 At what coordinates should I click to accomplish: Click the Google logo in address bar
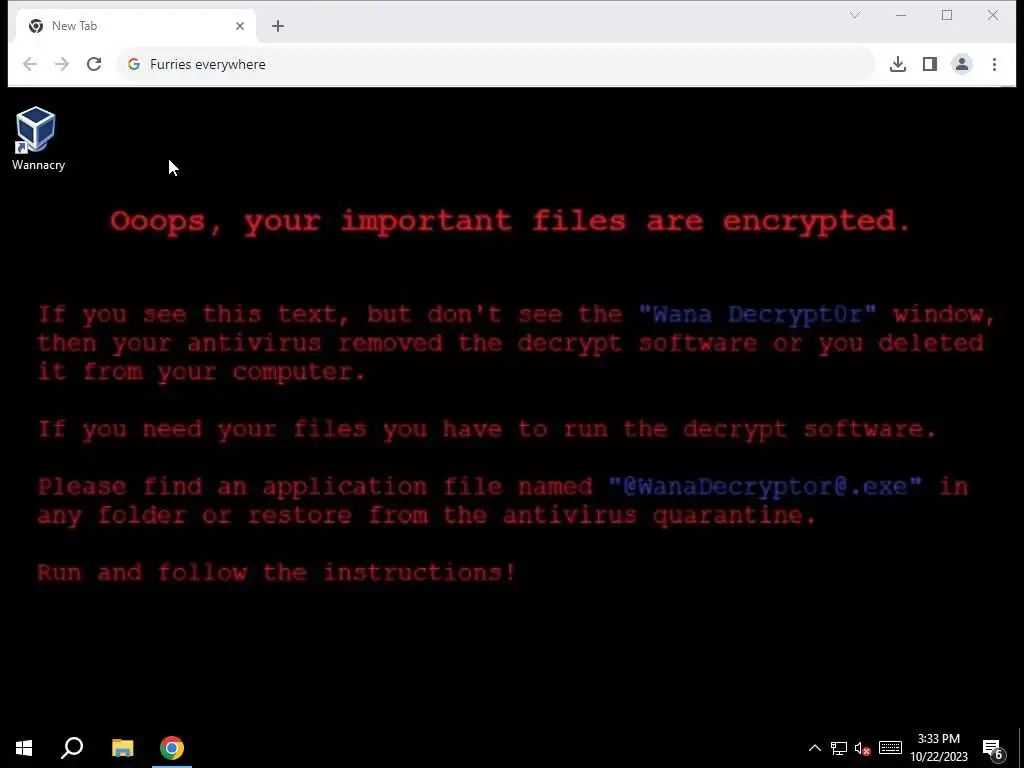click(x=134, y=64)
